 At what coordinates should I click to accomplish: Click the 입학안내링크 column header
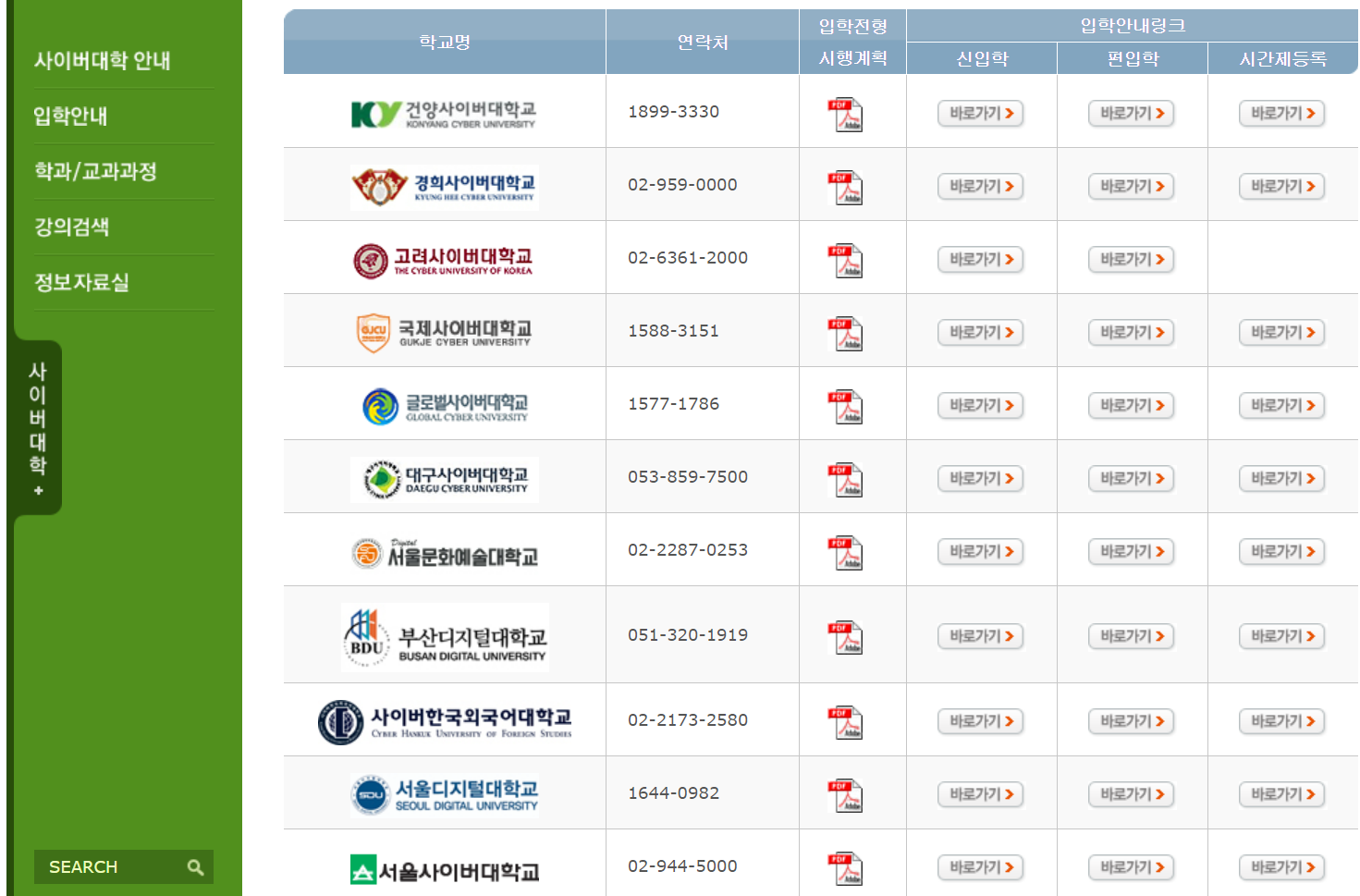click(1133, 26)
